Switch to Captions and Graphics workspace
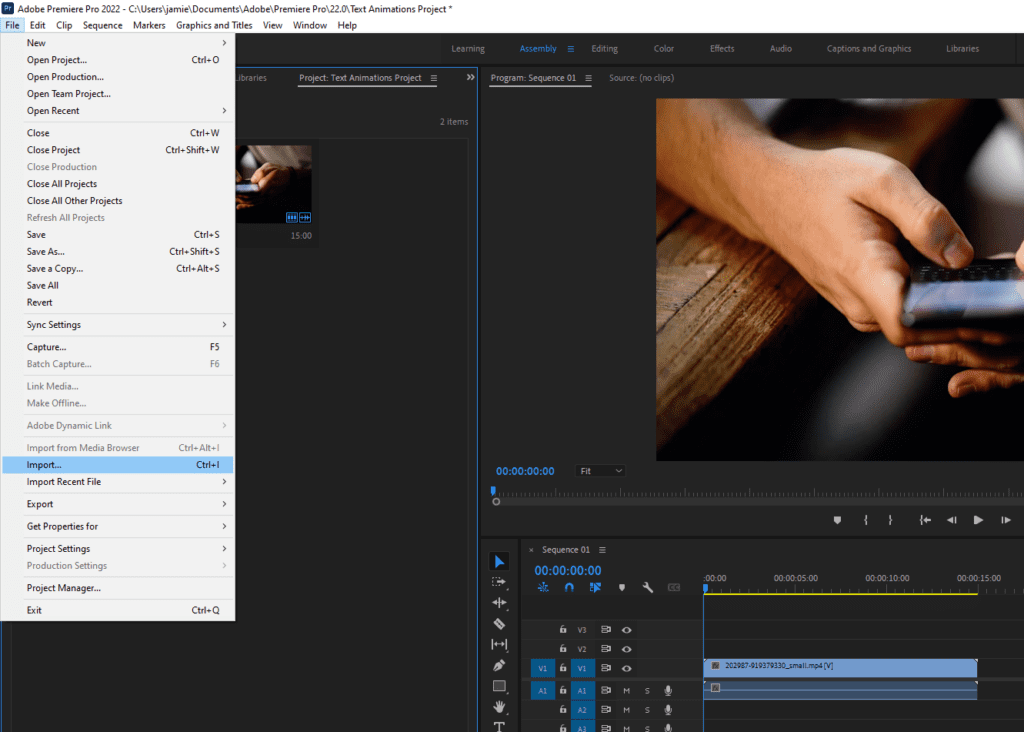The height and width of the screenshot is (732, 1024). 869,49
